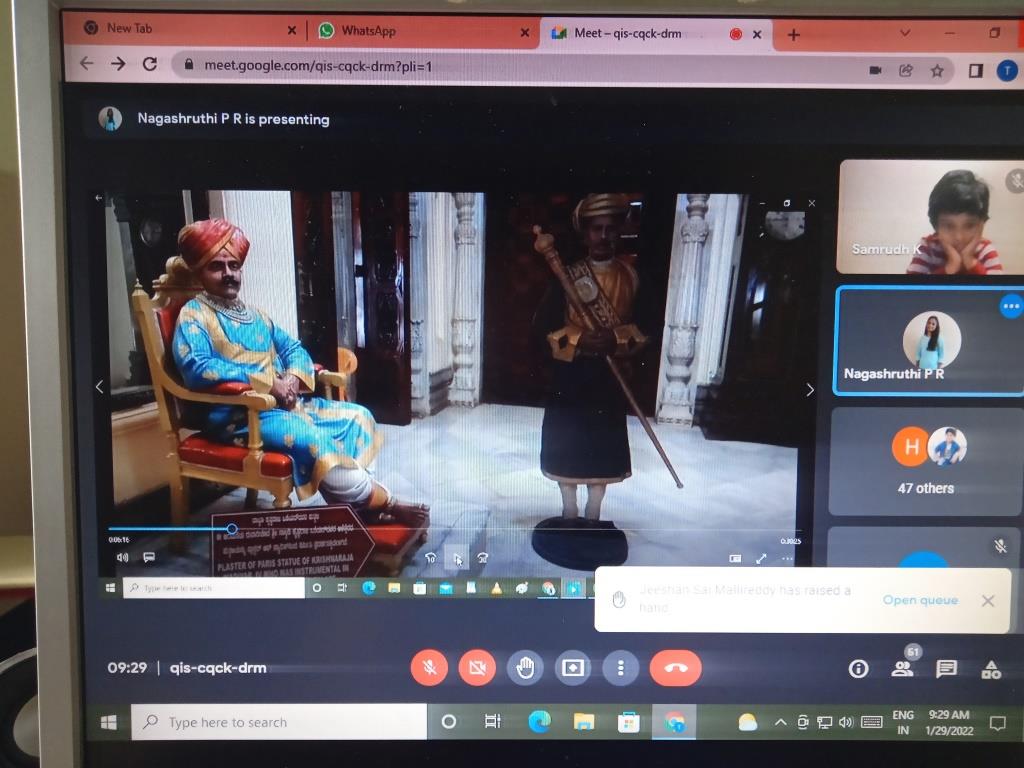
Task: Click the seek slider handle in shared video
Action: (232, 528)
